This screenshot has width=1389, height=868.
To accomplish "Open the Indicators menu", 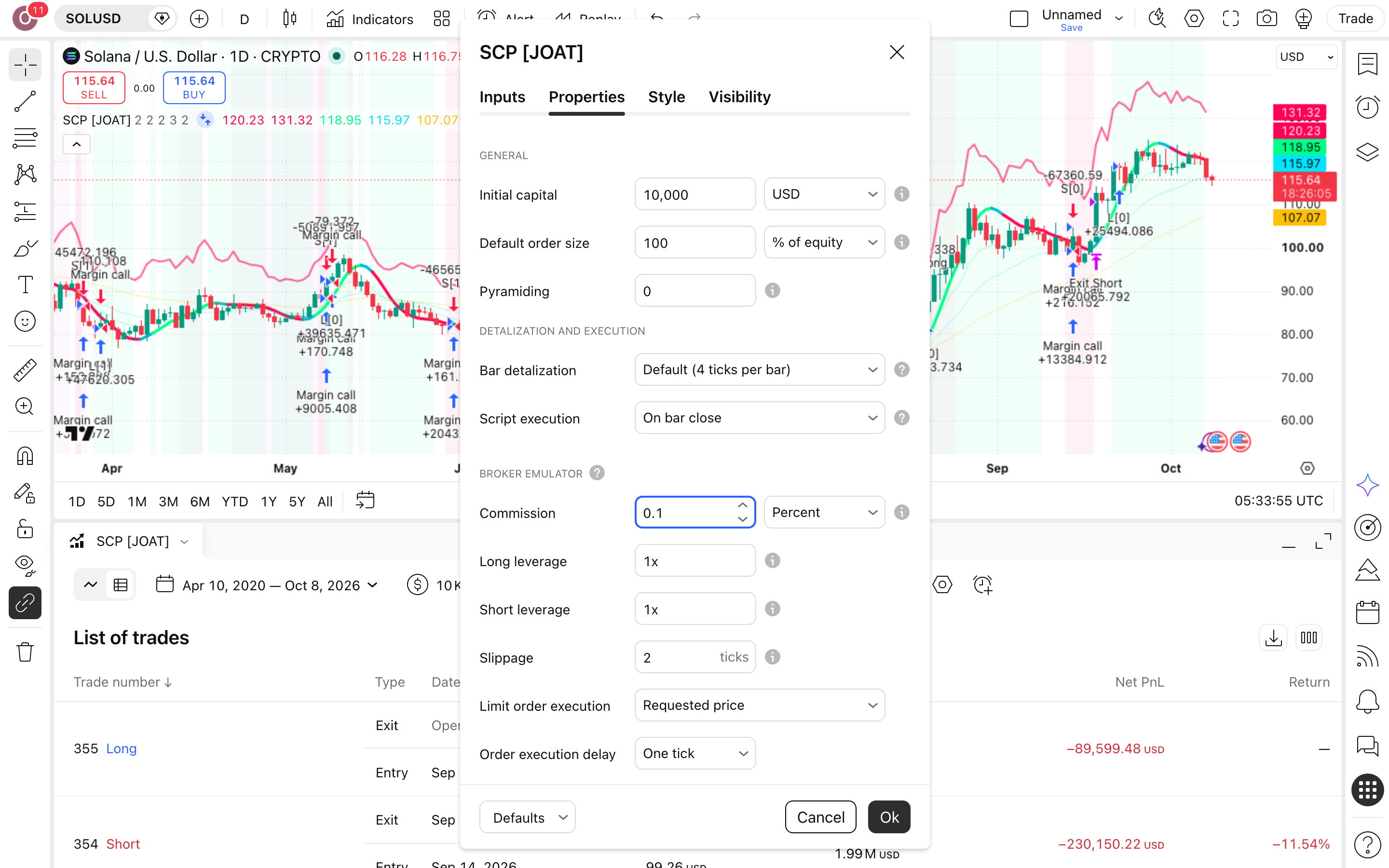I will tap(369, 19).
